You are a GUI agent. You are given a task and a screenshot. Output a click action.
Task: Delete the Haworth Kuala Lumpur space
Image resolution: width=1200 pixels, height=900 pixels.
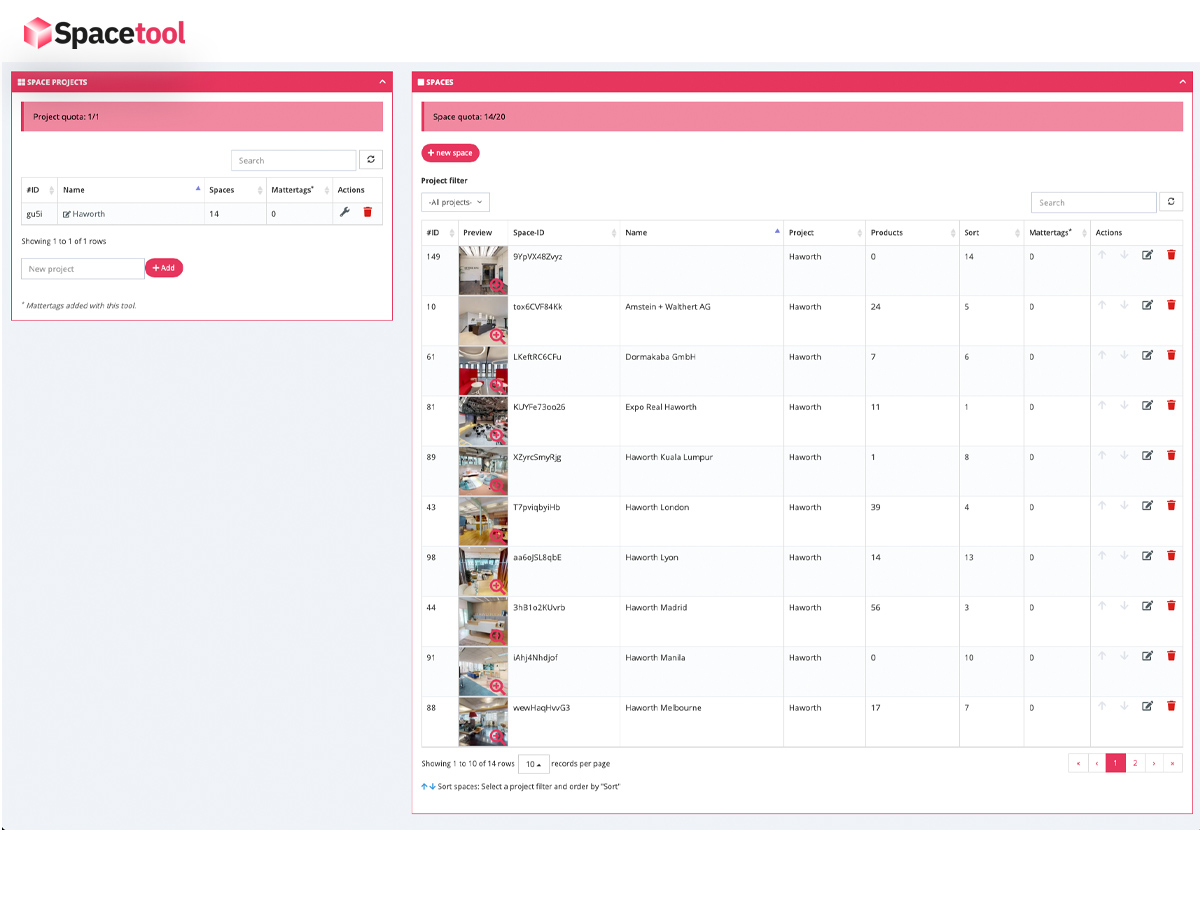[x=1171, y=455]
